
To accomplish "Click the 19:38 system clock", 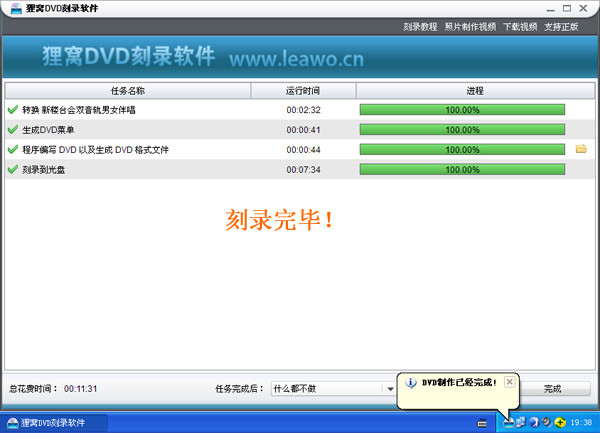I will click(x=581, y=422).
